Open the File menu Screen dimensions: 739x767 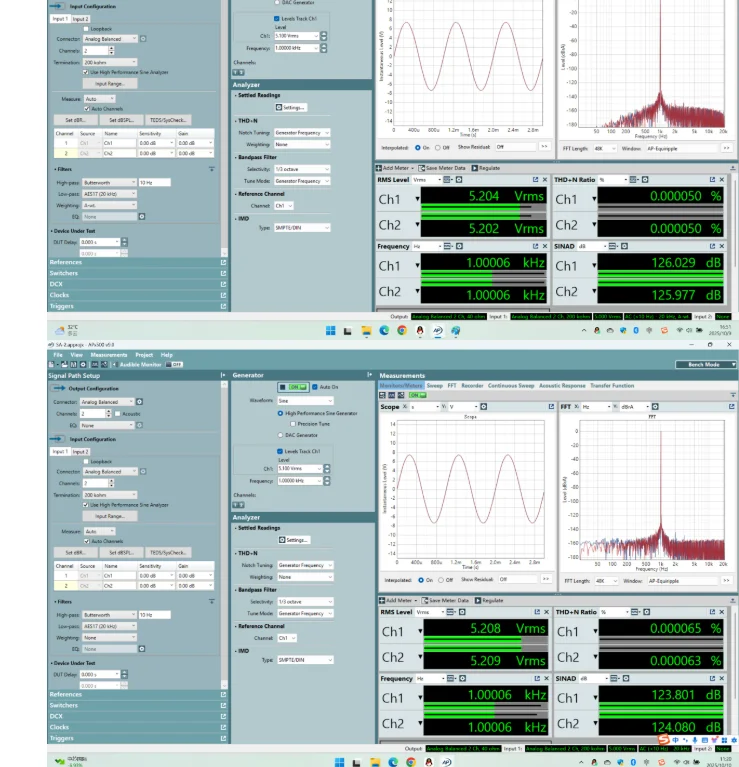[58, 355]
